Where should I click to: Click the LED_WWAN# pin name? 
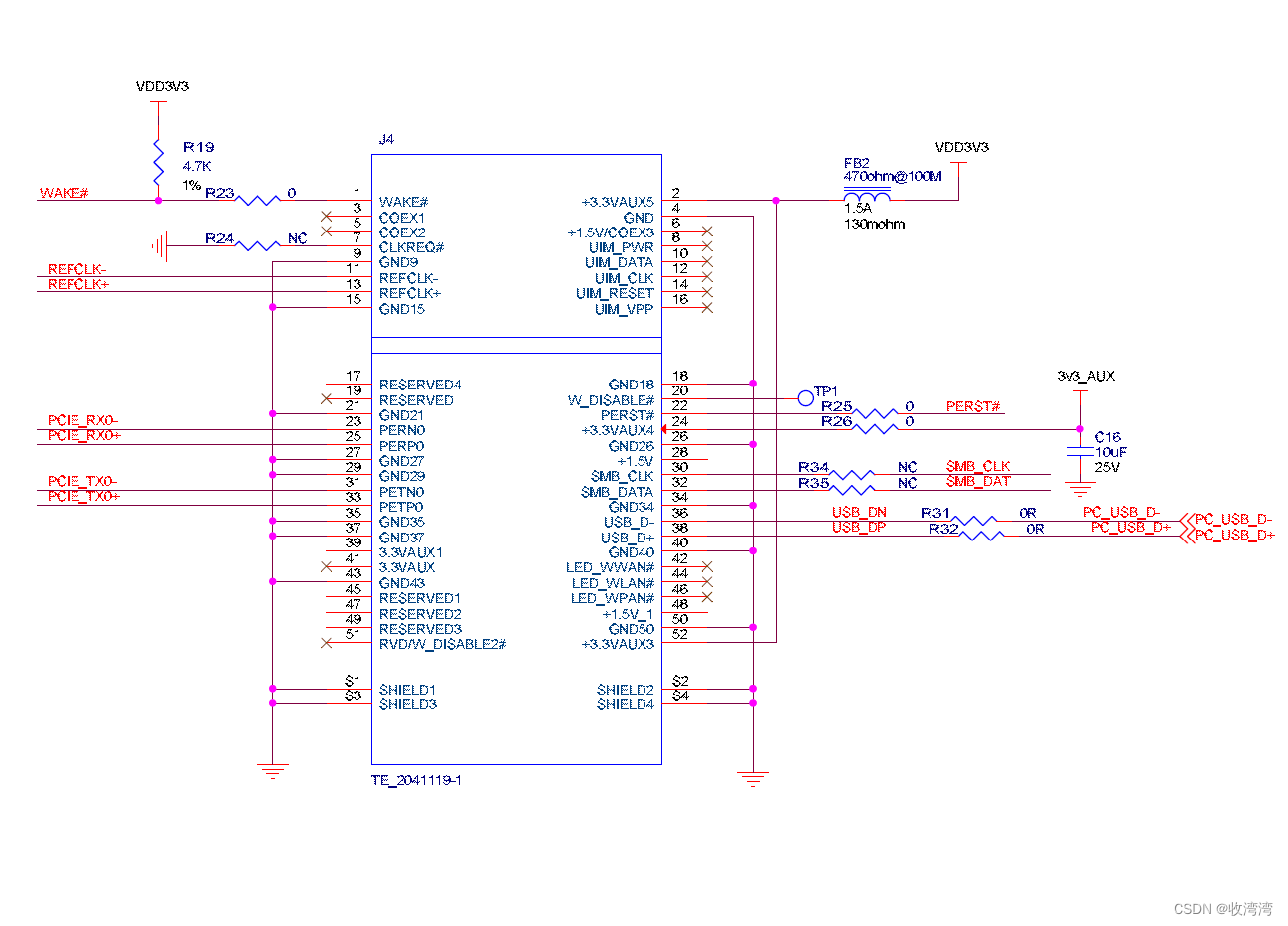click(x=610, y=567)
